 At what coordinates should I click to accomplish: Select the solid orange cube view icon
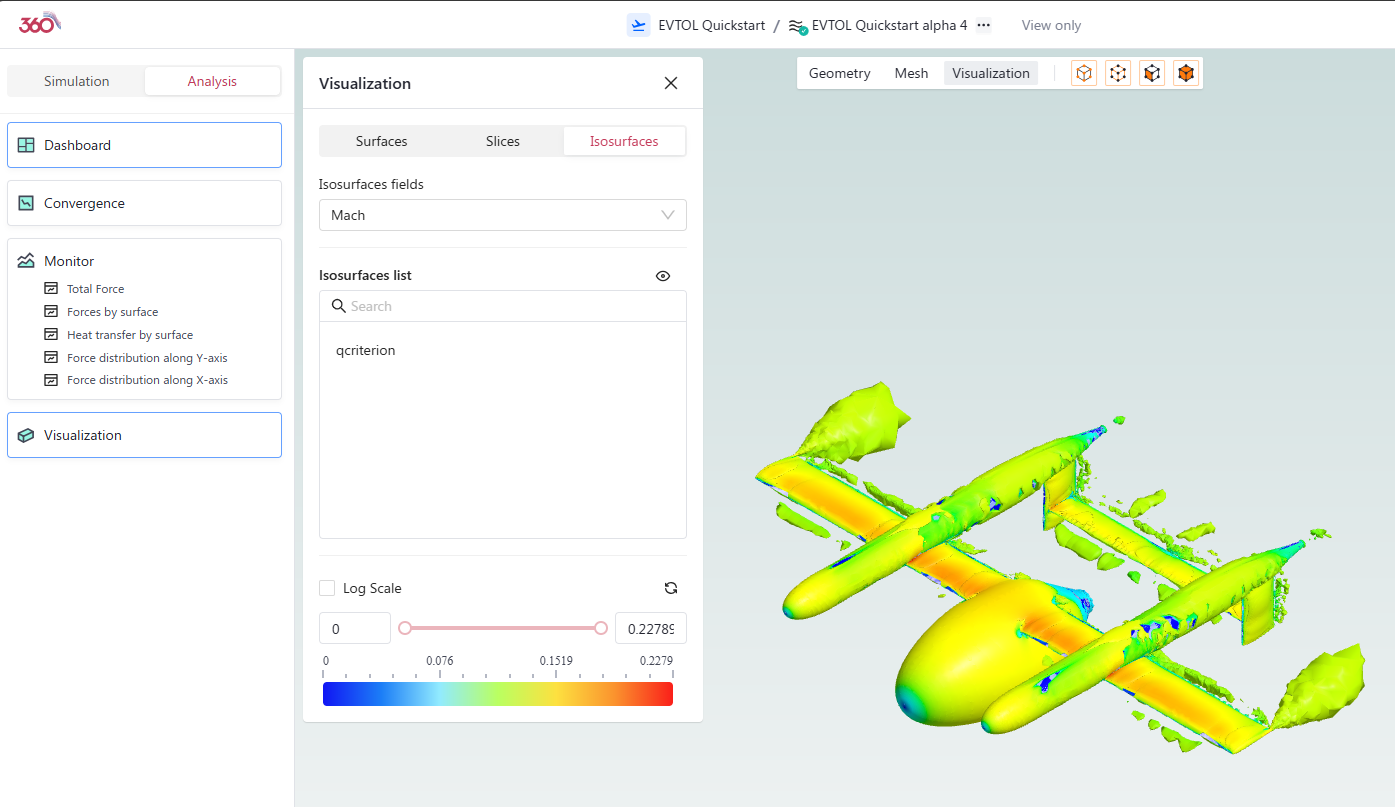tap(1186, 73)
